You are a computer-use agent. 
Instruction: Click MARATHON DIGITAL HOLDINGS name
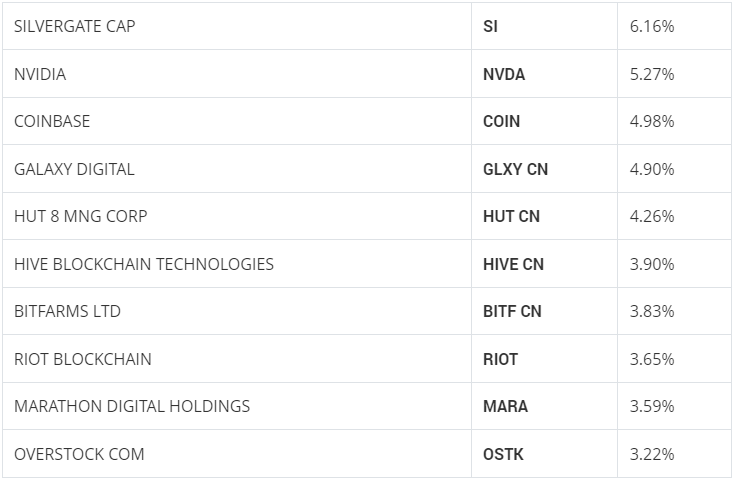[132, 406]
